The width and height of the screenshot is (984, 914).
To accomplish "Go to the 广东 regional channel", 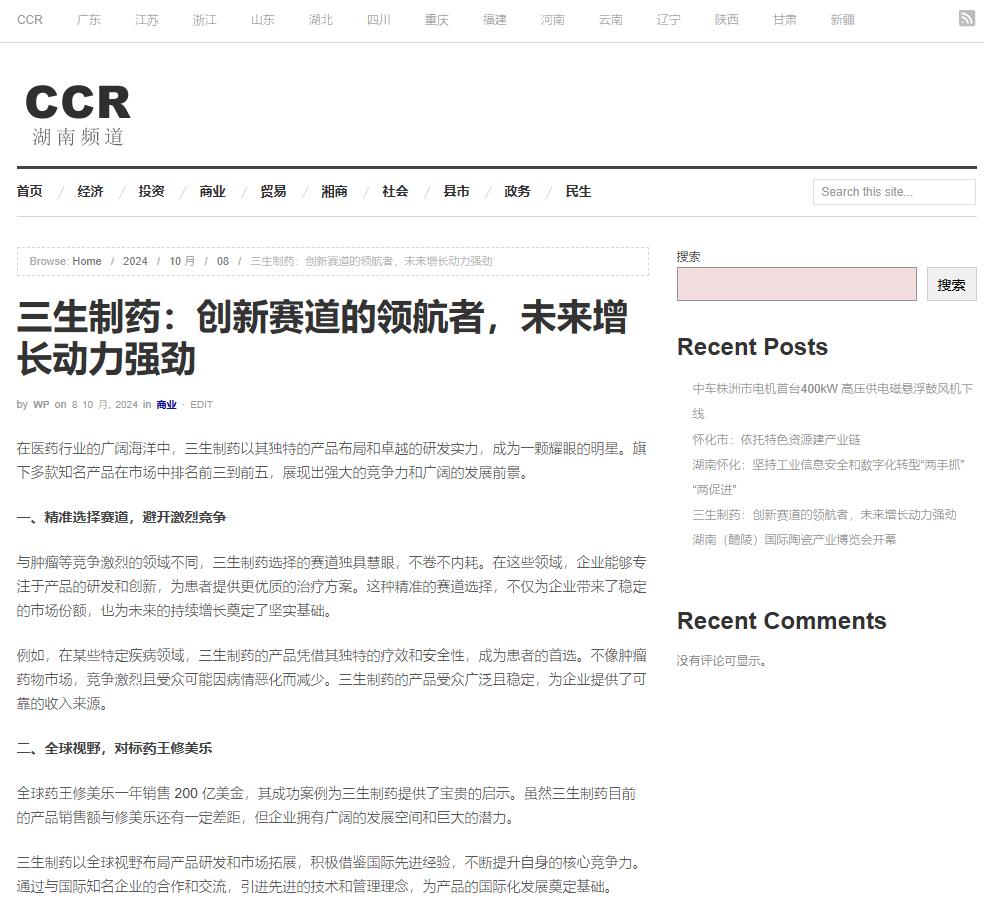I will [x=88, y=20].
